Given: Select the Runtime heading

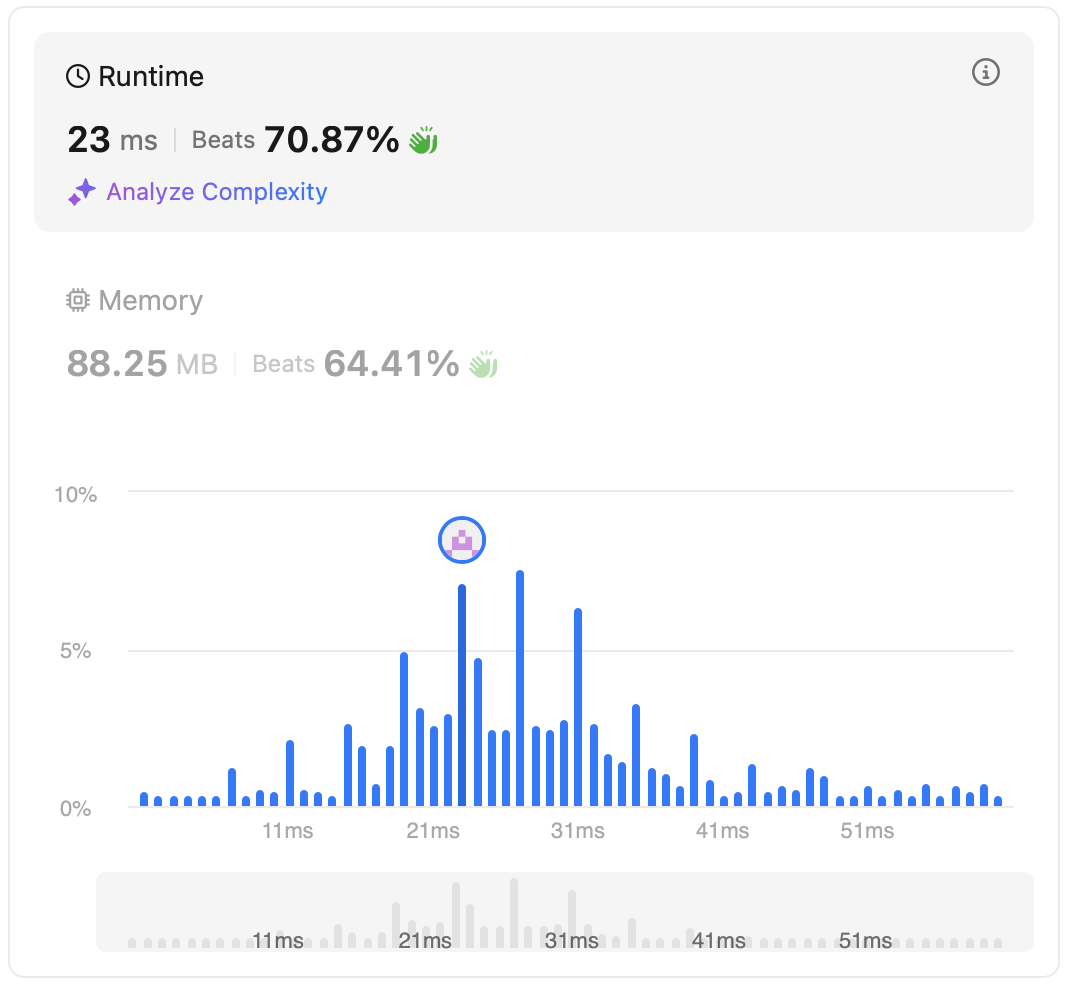Looking at the screenshot, I should 151,77.
